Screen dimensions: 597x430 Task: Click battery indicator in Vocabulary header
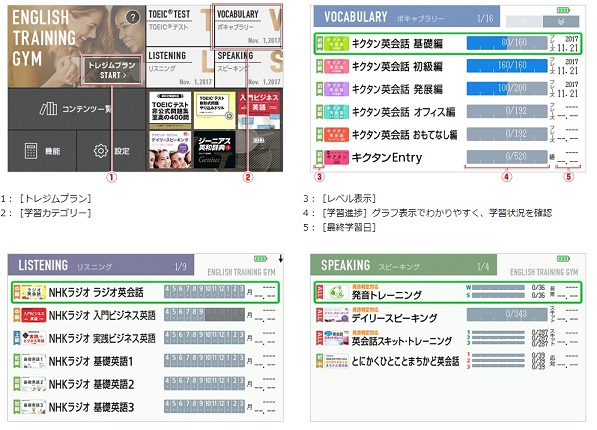(563, 10)
